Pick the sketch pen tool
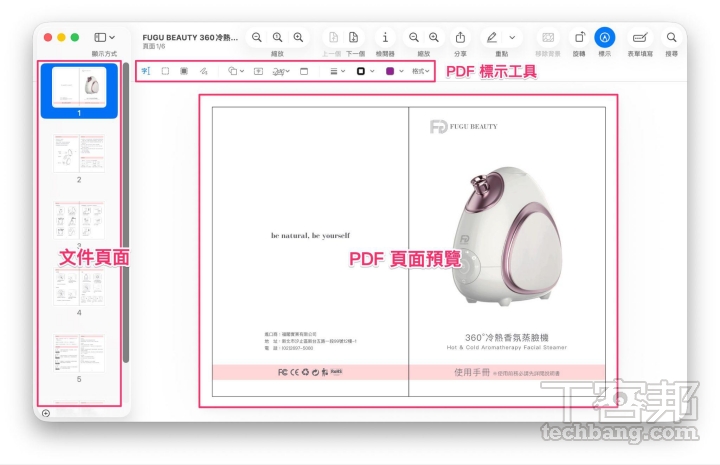Image resolution: width=720 pixels, height=465 pixels. click(203, 71)
